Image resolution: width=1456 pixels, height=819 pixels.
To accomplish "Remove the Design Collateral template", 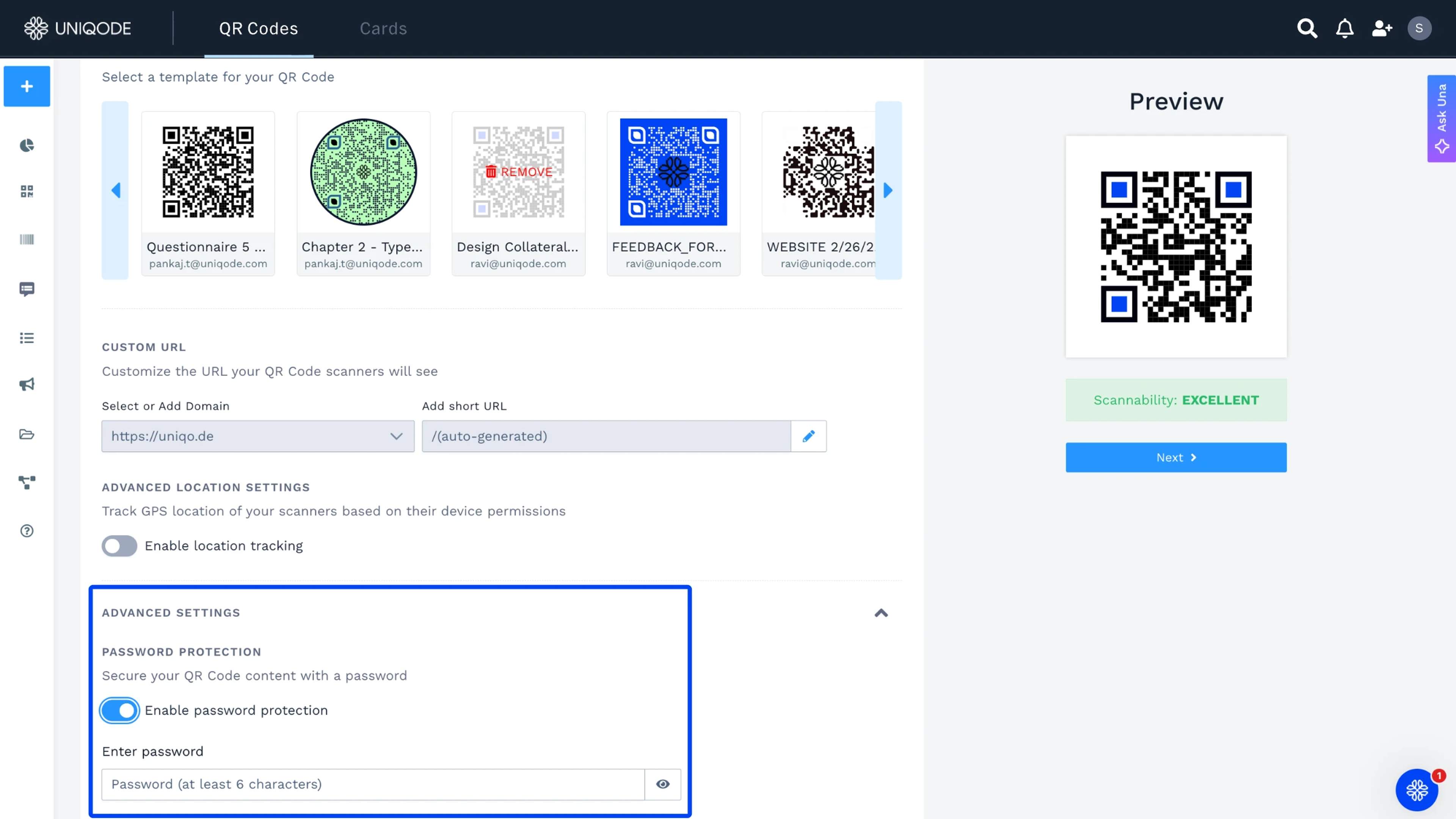I will pyautogui.click(x=519, y=172).
